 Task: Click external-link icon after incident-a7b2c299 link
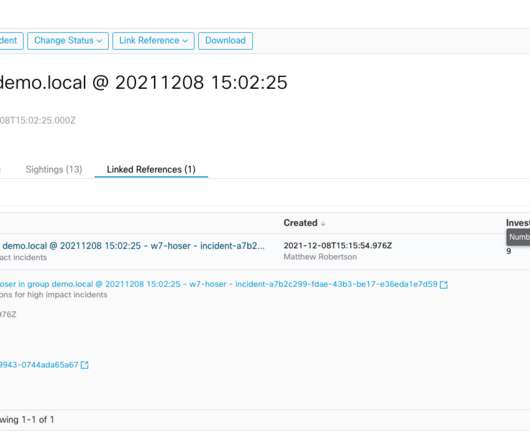pyautogui.click(x=444, y=285)
